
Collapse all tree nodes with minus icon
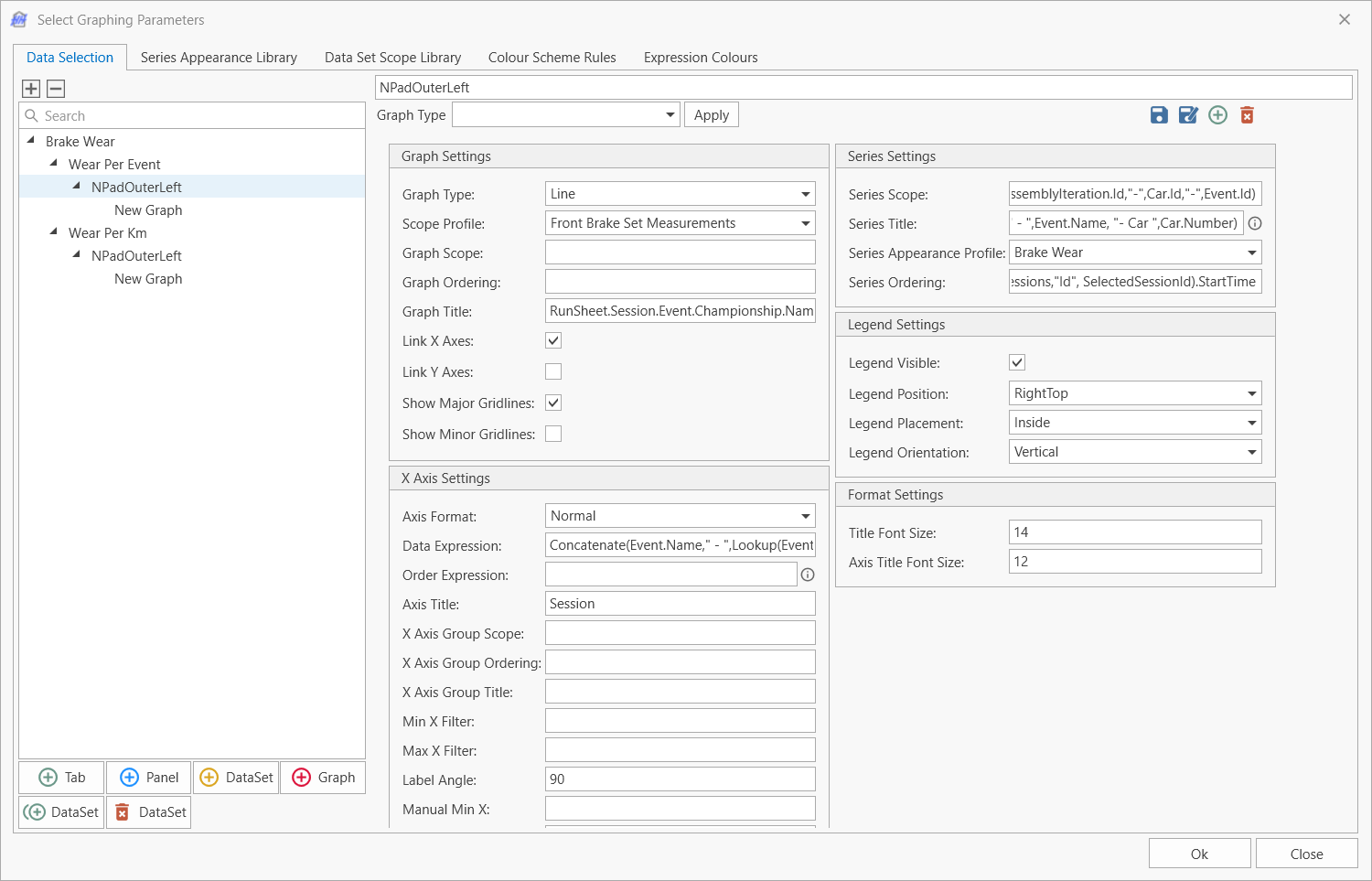tap(56, 89)
